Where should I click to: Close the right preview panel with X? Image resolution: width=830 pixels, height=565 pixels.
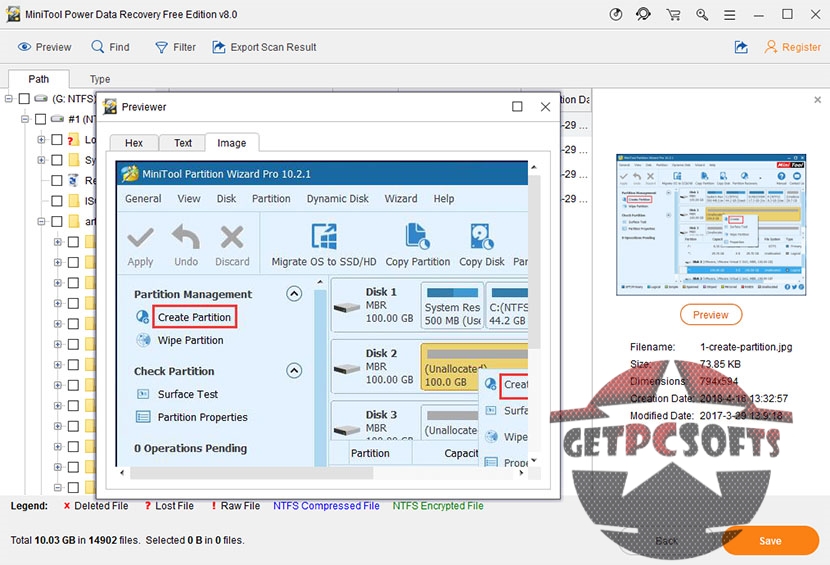pos(817,100)
